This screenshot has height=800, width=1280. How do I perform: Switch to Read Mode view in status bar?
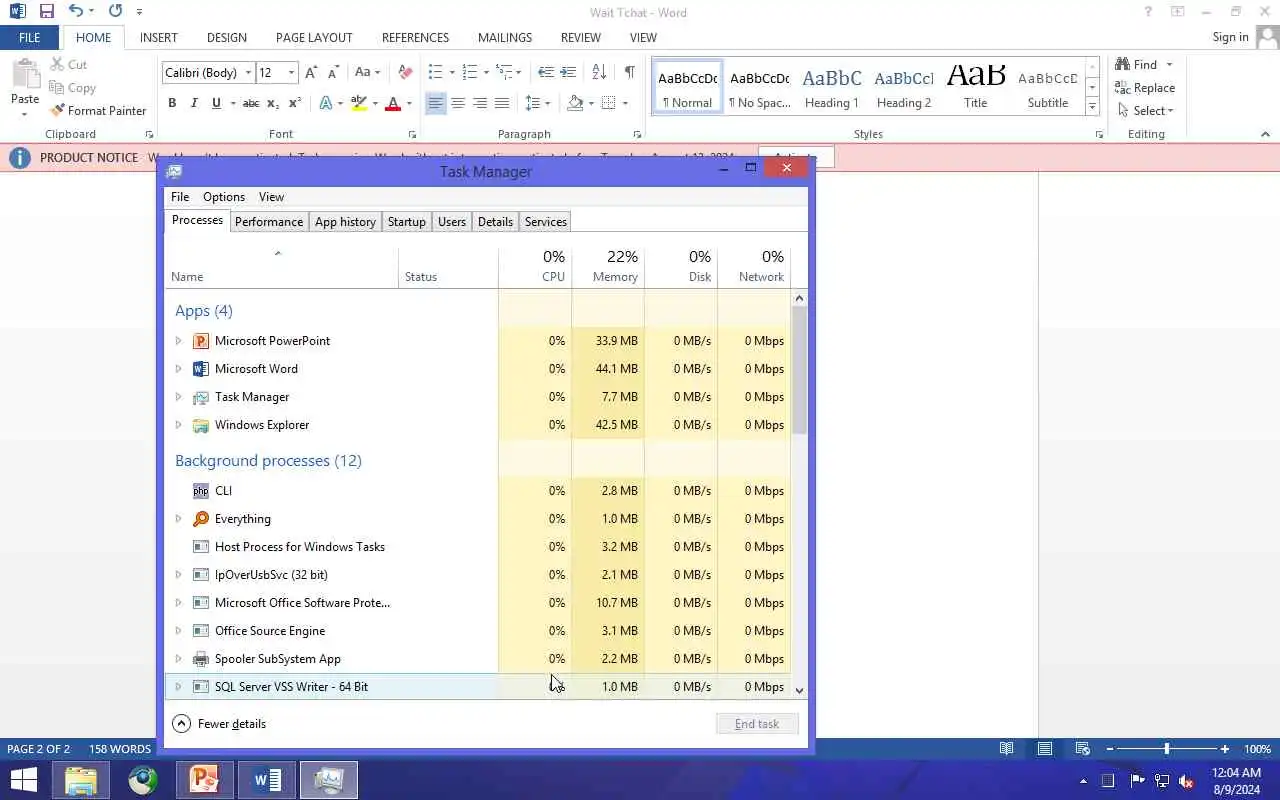[1007, 749]
